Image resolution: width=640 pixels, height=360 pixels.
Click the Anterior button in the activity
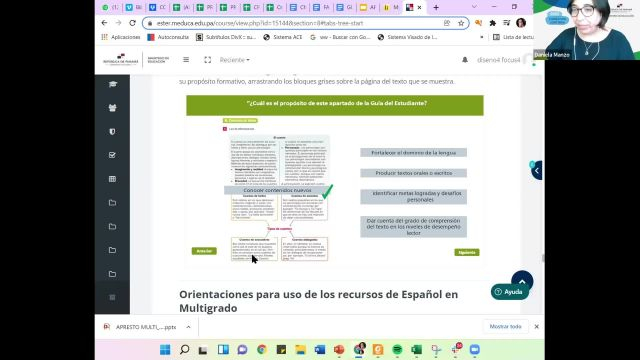tap(204, 251)
